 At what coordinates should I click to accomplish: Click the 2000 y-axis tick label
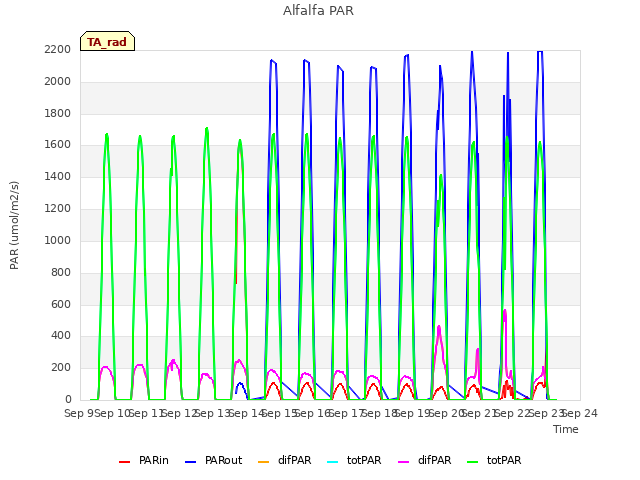tap(58, 81)
